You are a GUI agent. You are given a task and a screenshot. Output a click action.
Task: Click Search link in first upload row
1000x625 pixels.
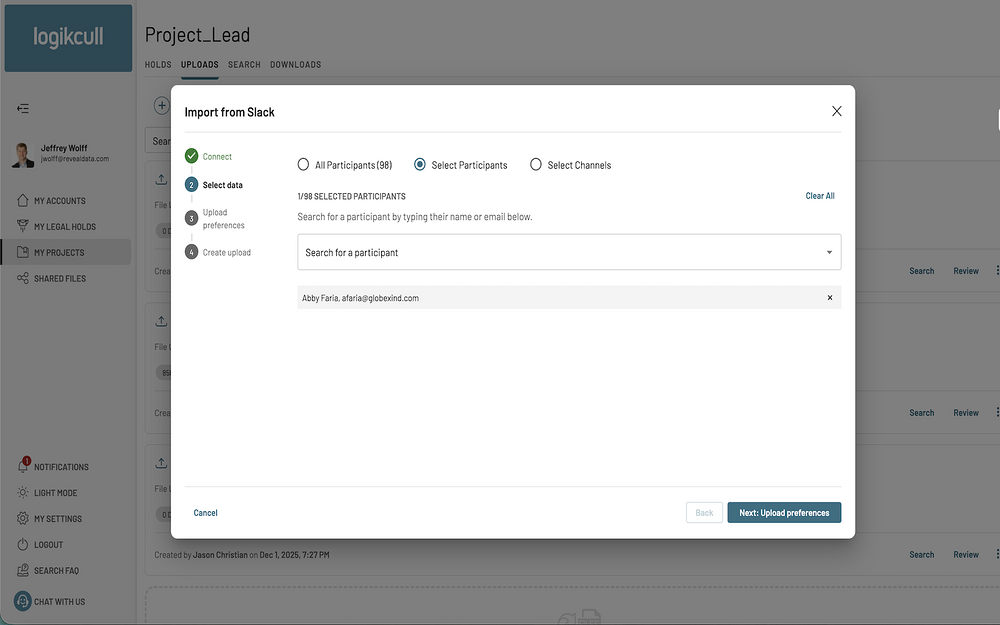pos(922,271)
